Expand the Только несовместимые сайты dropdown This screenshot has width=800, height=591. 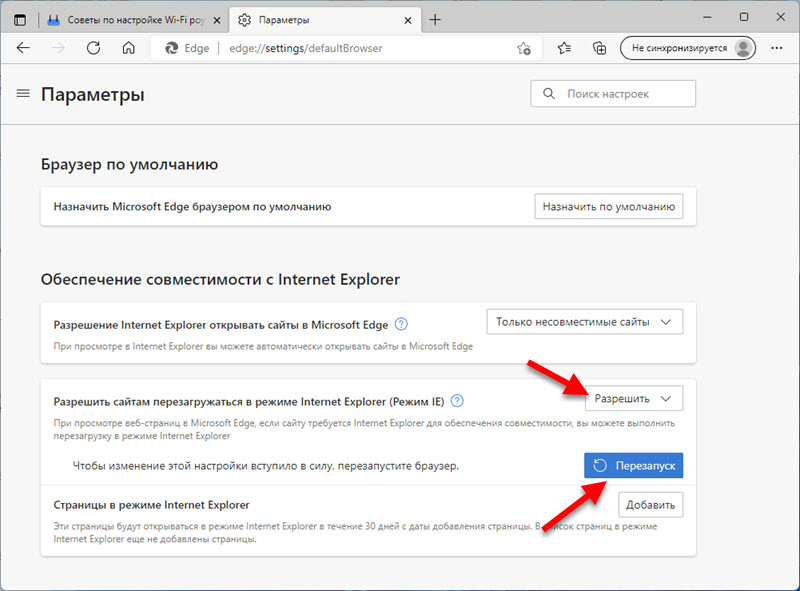click(584, 322)
